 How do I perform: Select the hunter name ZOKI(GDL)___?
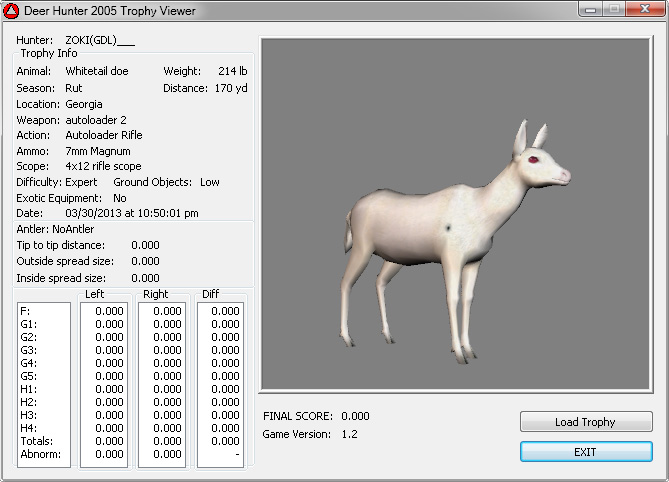100,40
